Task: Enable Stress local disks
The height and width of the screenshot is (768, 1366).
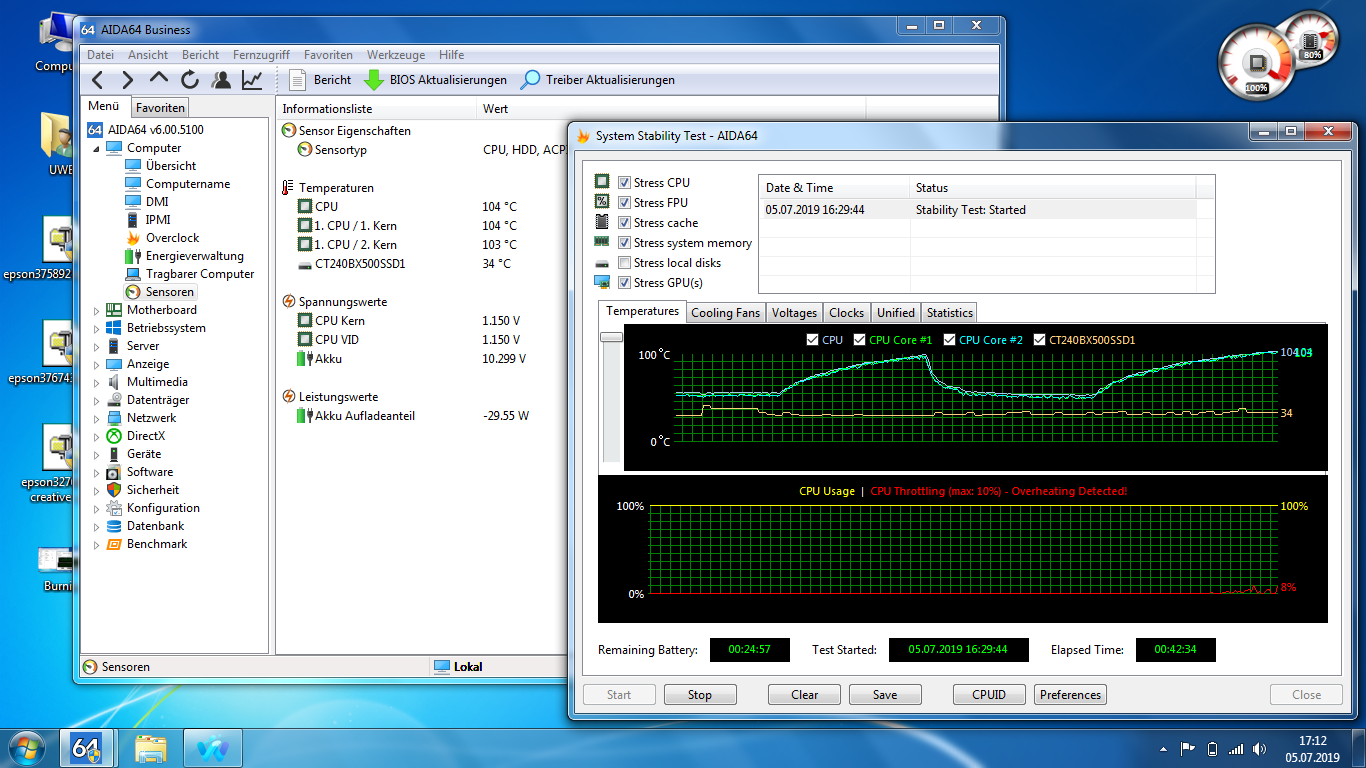Action: (624, 263)
